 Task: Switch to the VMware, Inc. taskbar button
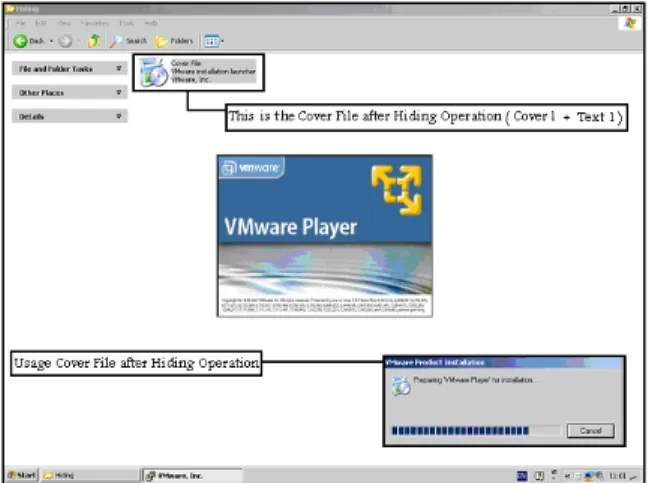tap(193, 475)
